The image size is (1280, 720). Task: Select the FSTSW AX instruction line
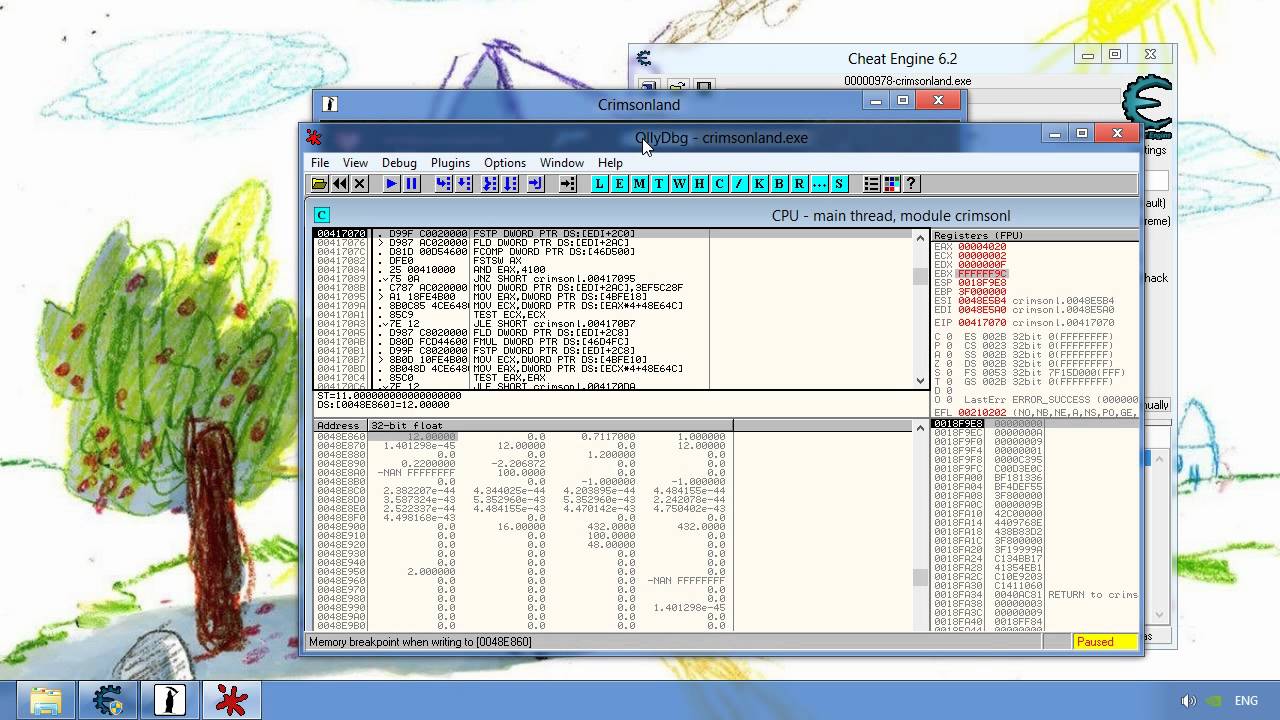tap(498, 261)
